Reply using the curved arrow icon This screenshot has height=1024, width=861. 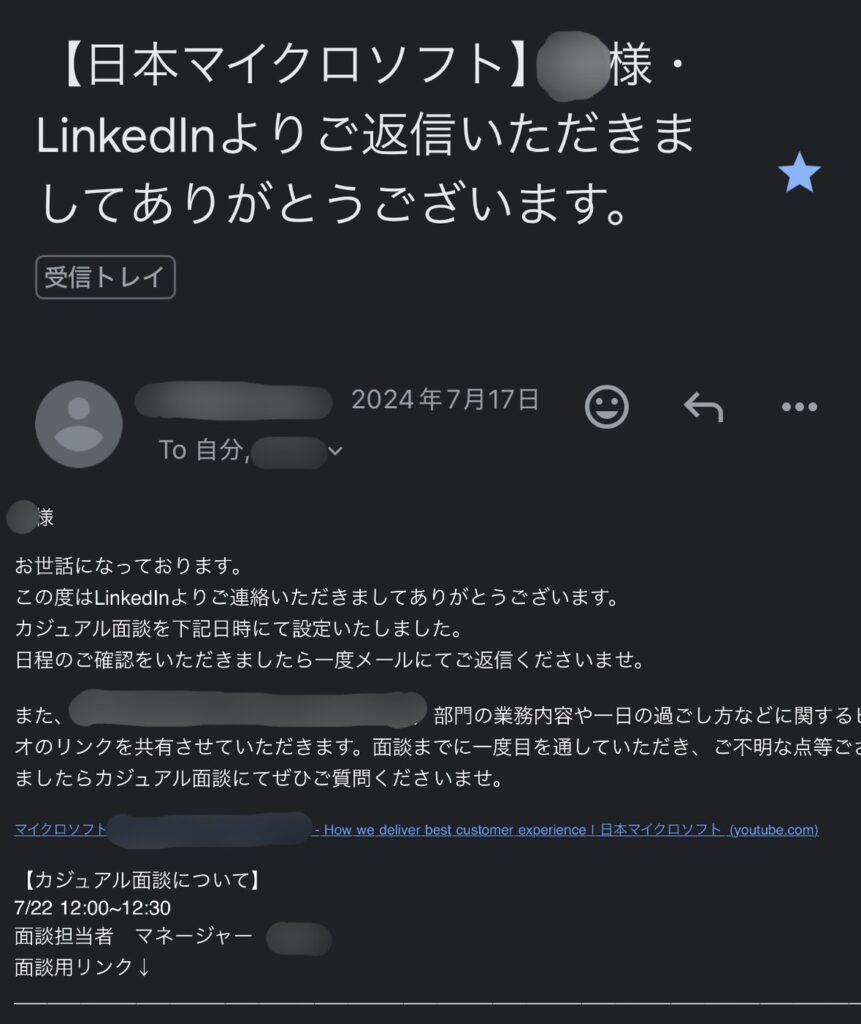[703, 406]
